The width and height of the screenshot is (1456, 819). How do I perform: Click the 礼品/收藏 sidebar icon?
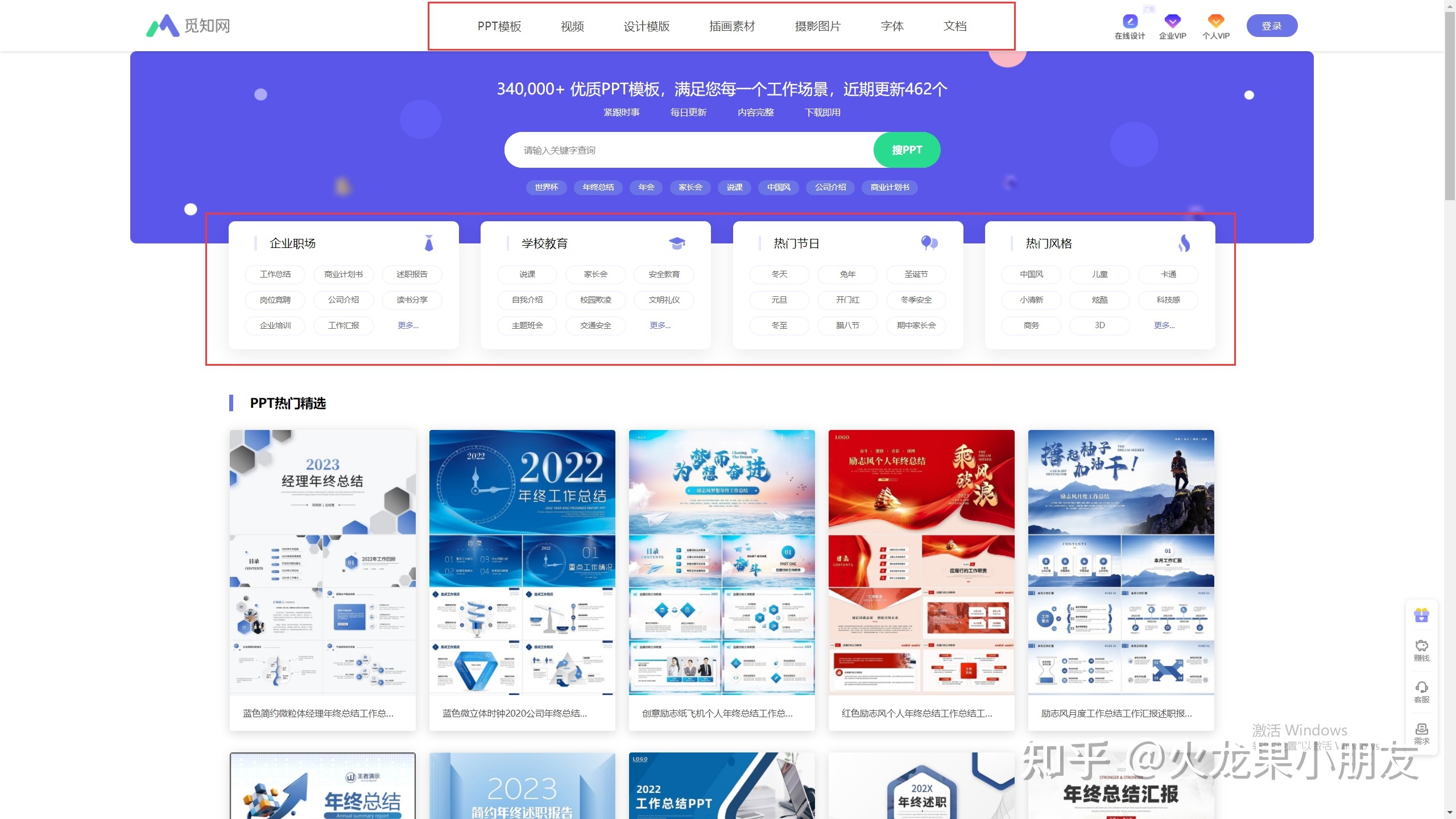click(1420, 614)
